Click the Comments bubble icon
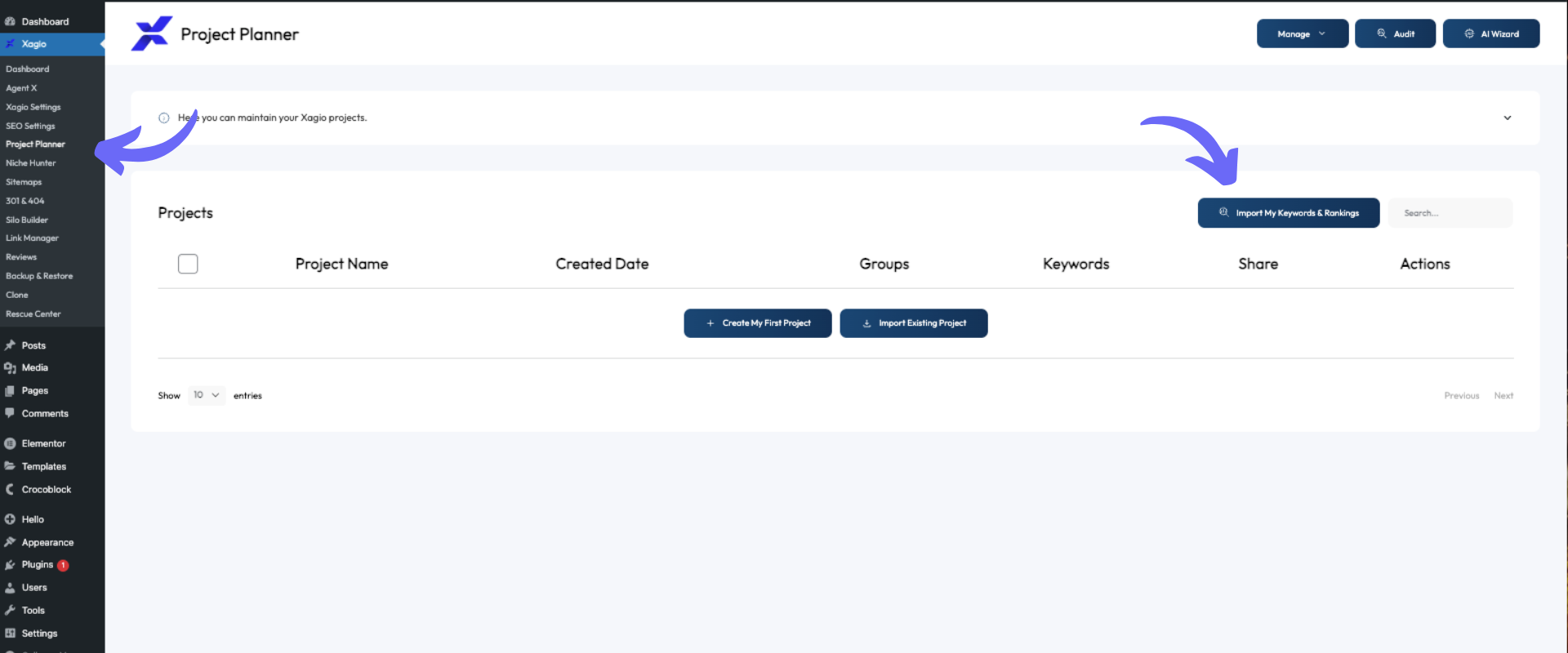Image resolution: width=1568 pixels, height=653 pixels. [x=10, y=414]
